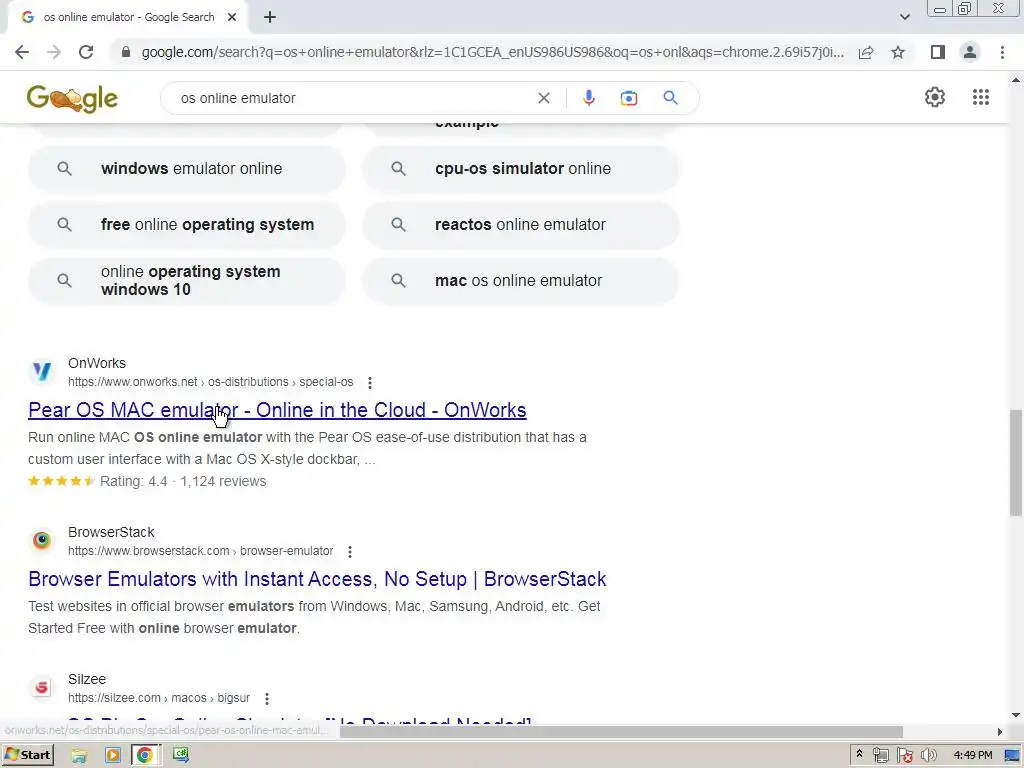1024x768 pixels.
Task: Submit search with magnifier button
Action: coord(670,98)
